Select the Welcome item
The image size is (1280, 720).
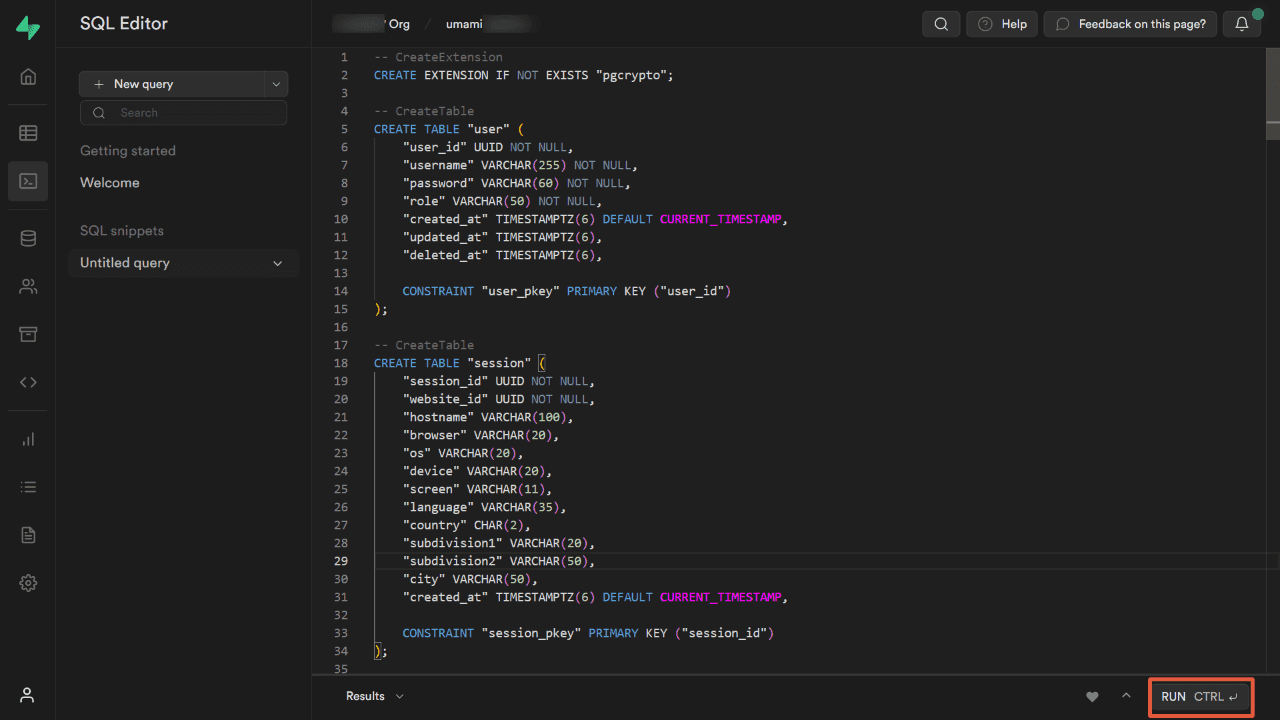click(110, 183)
